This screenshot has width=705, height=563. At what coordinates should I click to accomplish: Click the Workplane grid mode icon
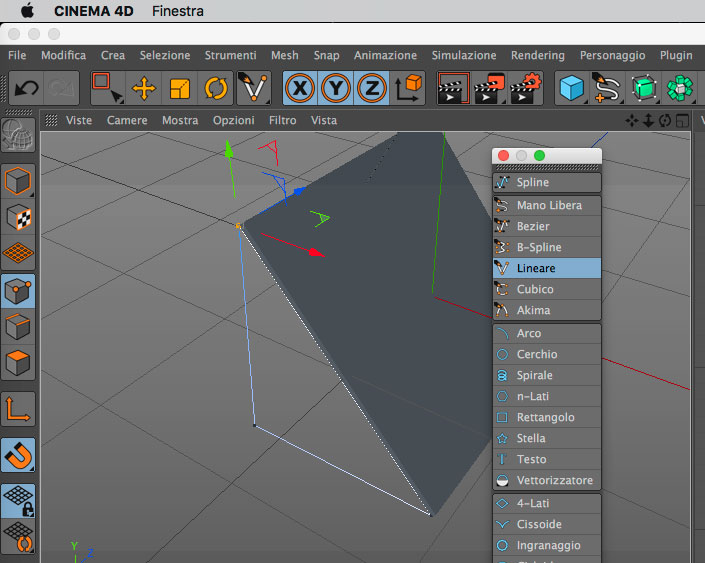tap(18, 253)
